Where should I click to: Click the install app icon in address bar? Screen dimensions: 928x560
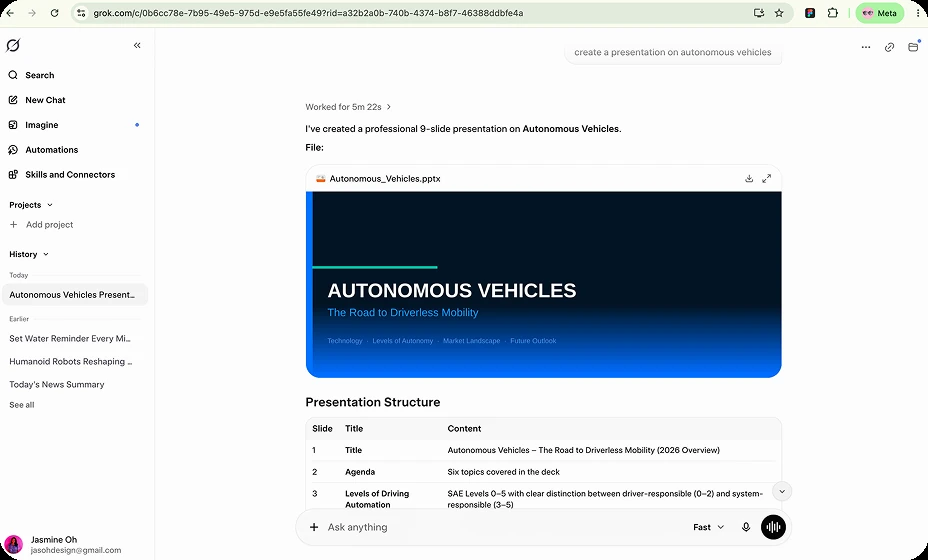(x=758, y=13)
